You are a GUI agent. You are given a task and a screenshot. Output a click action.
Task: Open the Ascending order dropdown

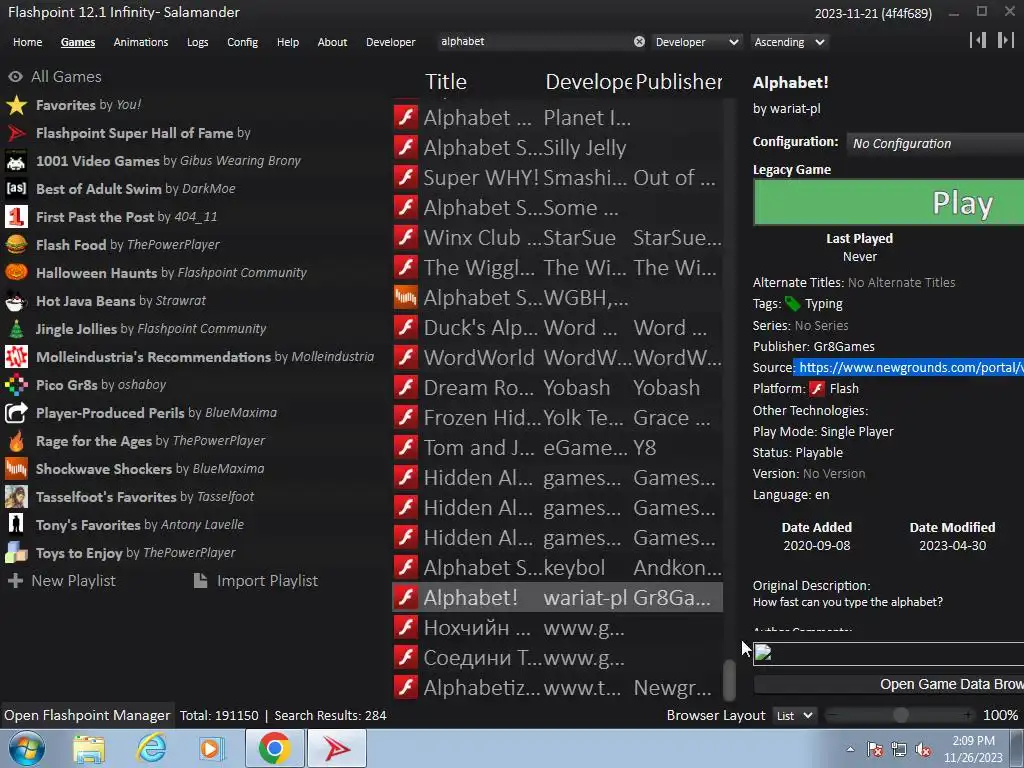tap(790, 42)
